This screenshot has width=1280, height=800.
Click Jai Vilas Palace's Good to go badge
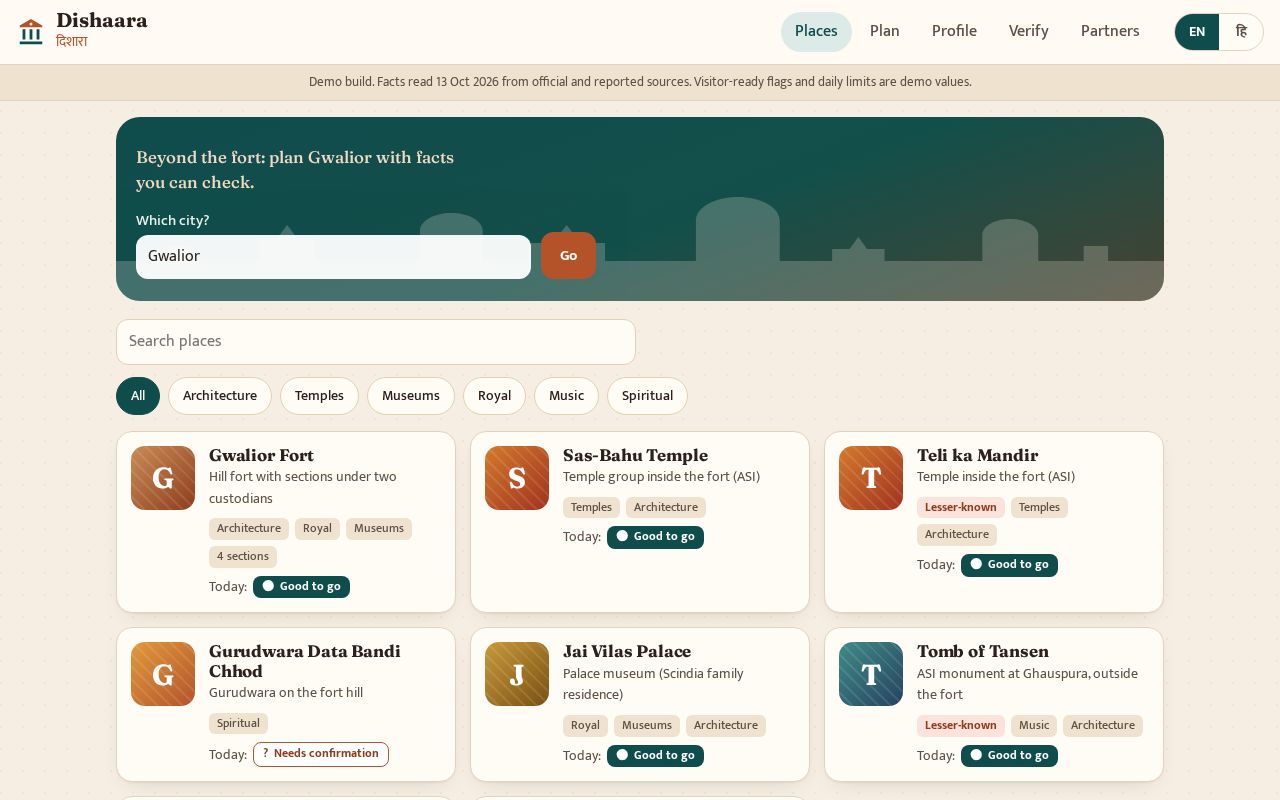coord(655,756)
